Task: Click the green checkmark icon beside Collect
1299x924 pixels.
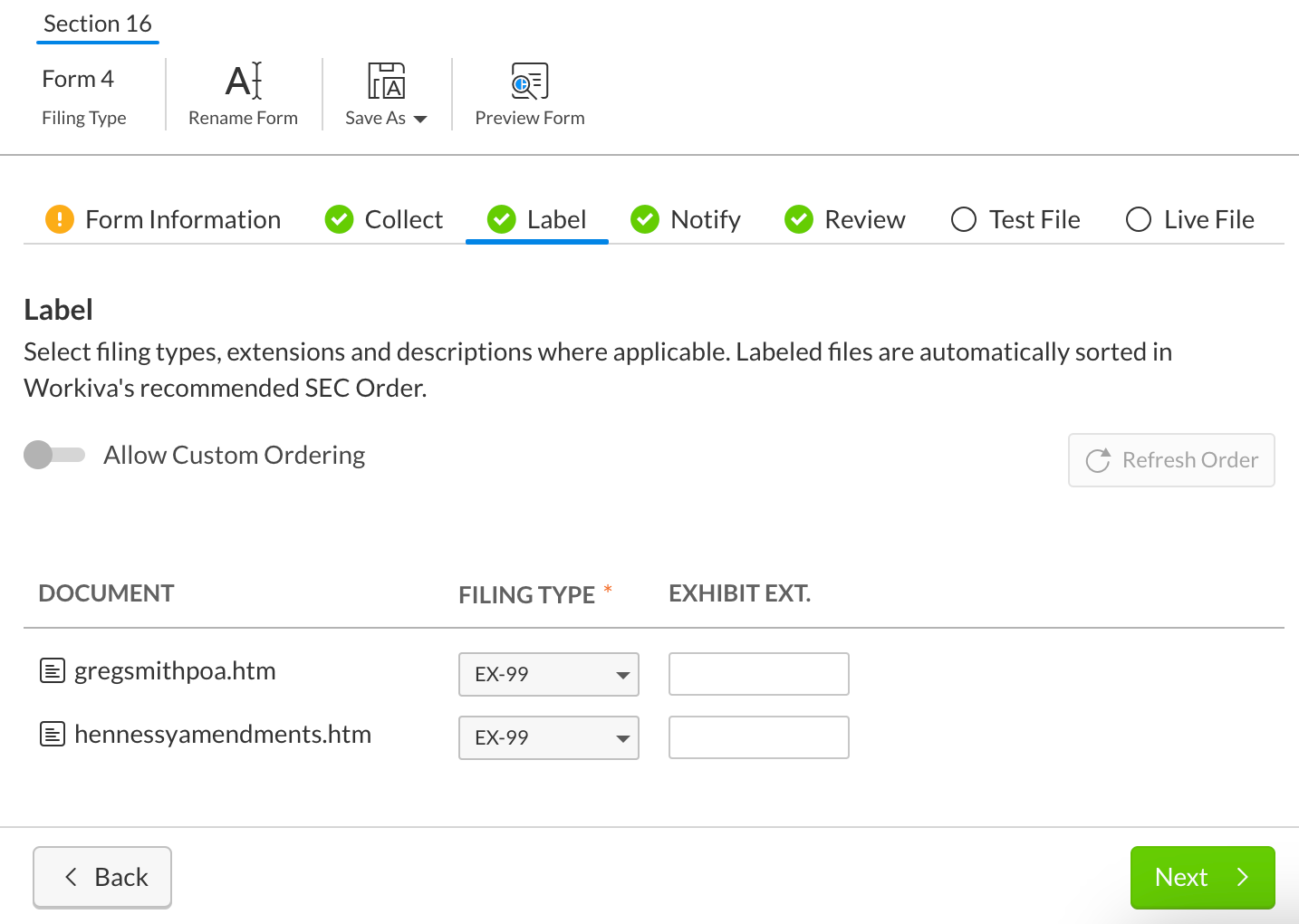Action: [339, 219]
